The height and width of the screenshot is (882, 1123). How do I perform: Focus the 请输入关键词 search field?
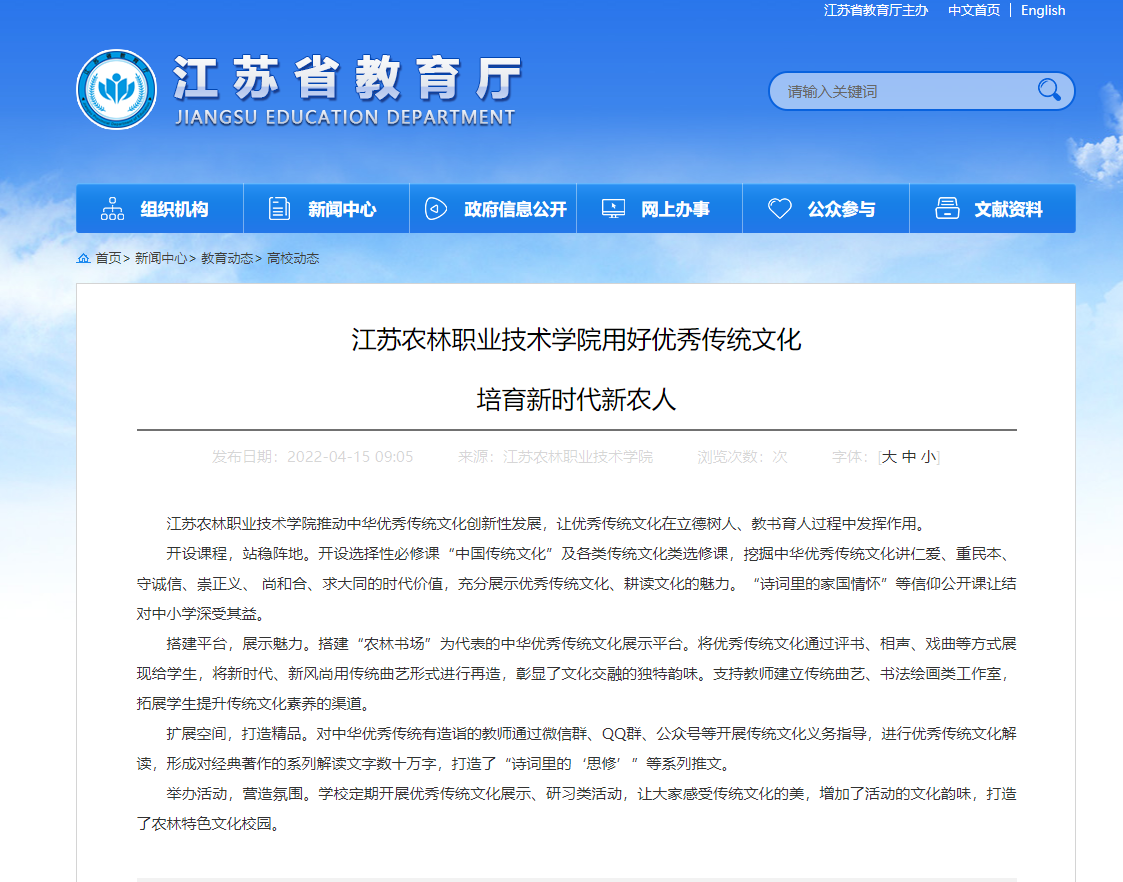[900, 91]
